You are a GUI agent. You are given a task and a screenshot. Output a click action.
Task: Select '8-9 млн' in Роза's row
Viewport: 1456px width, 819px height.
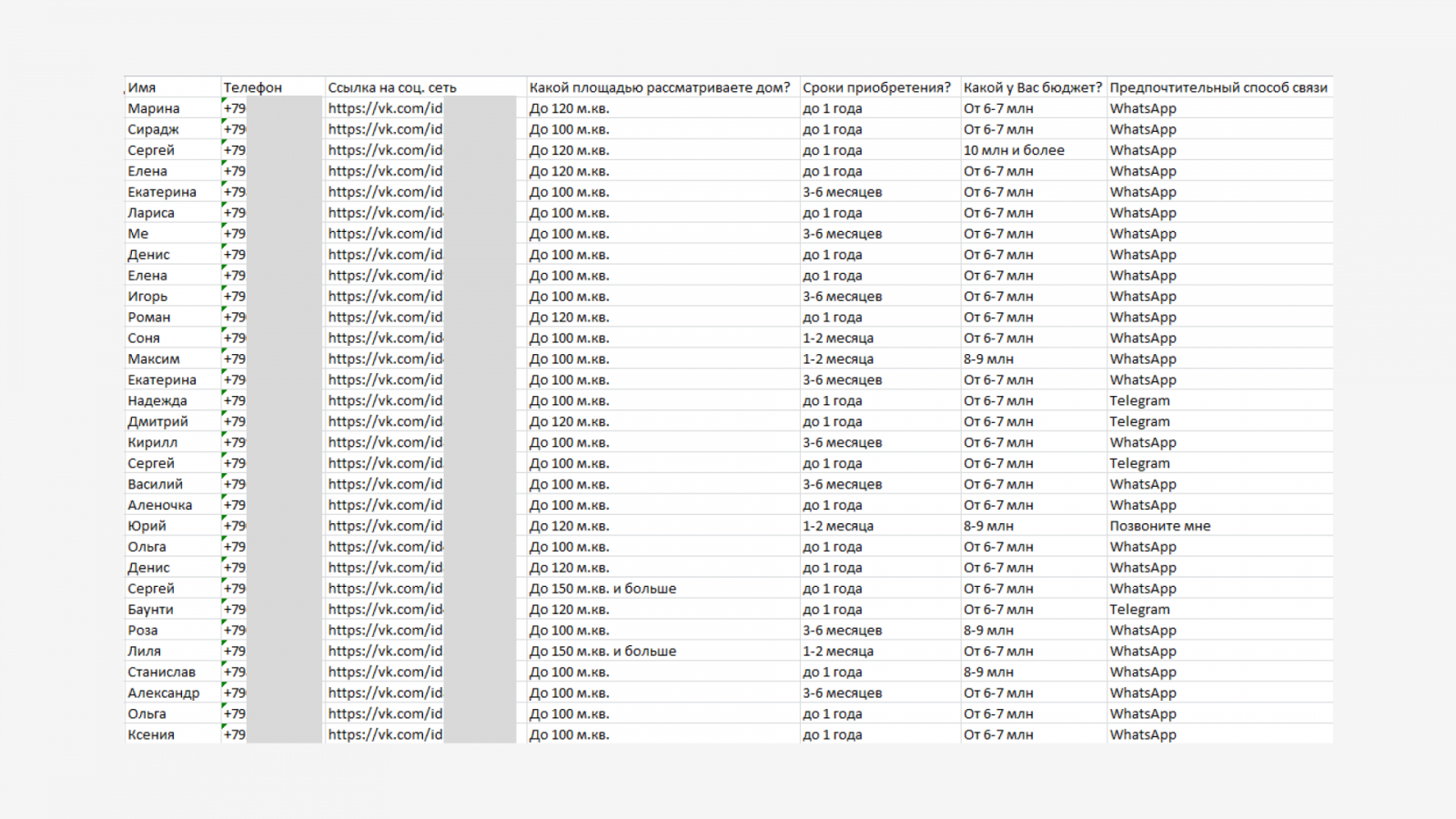pos(988,632)
